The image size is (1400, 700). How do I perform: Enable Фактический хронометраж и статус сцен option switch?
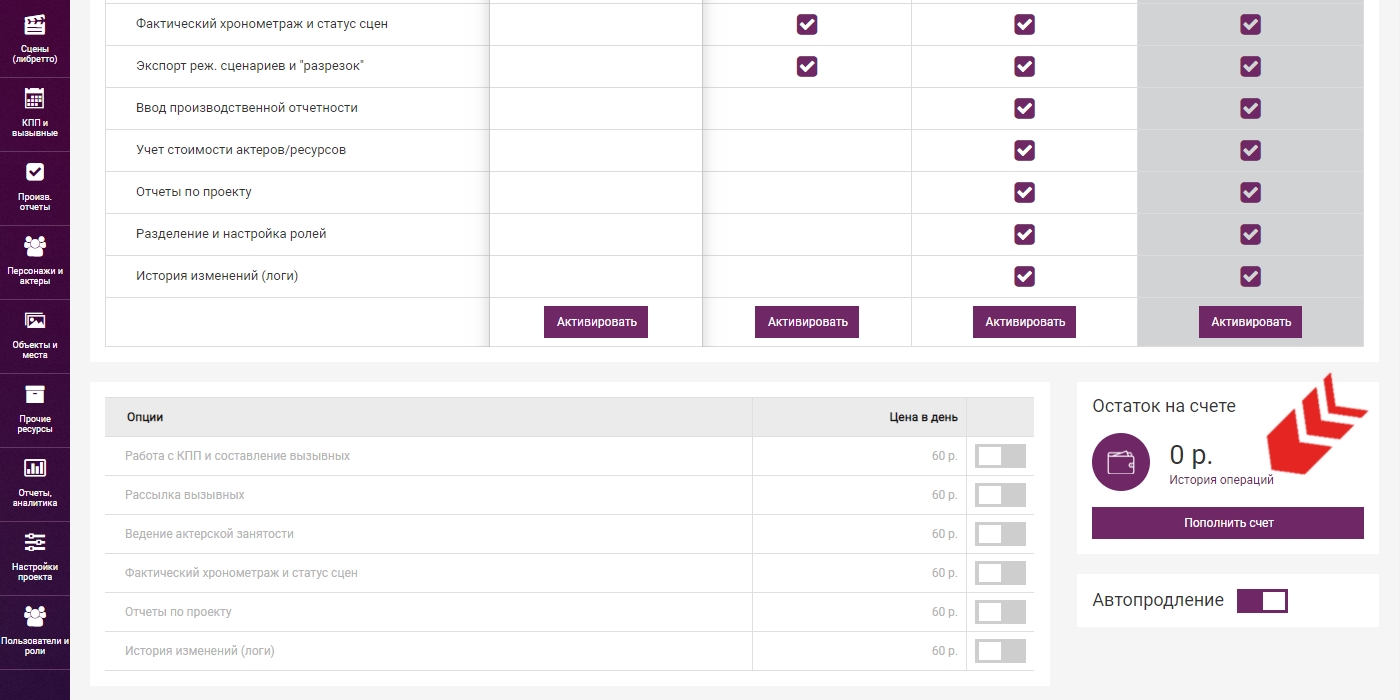pos(1001,573)
